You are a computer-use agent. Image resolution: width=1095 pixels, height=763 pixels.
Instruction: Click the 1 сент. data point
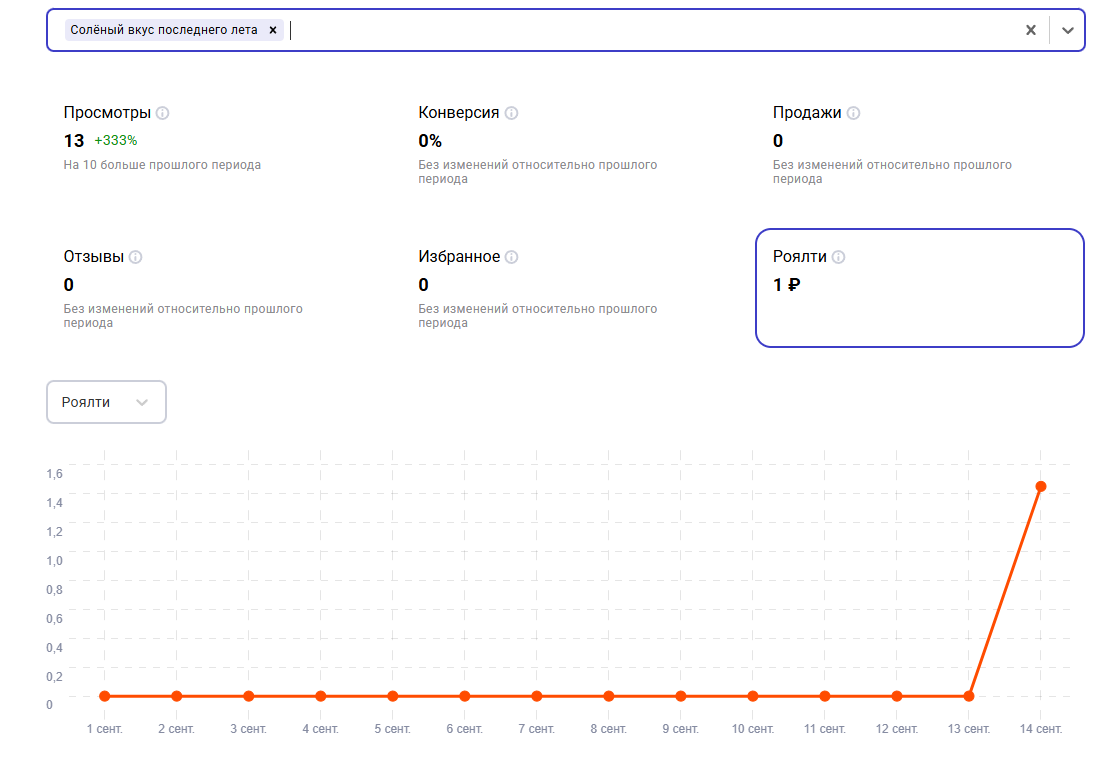[105, 696]
